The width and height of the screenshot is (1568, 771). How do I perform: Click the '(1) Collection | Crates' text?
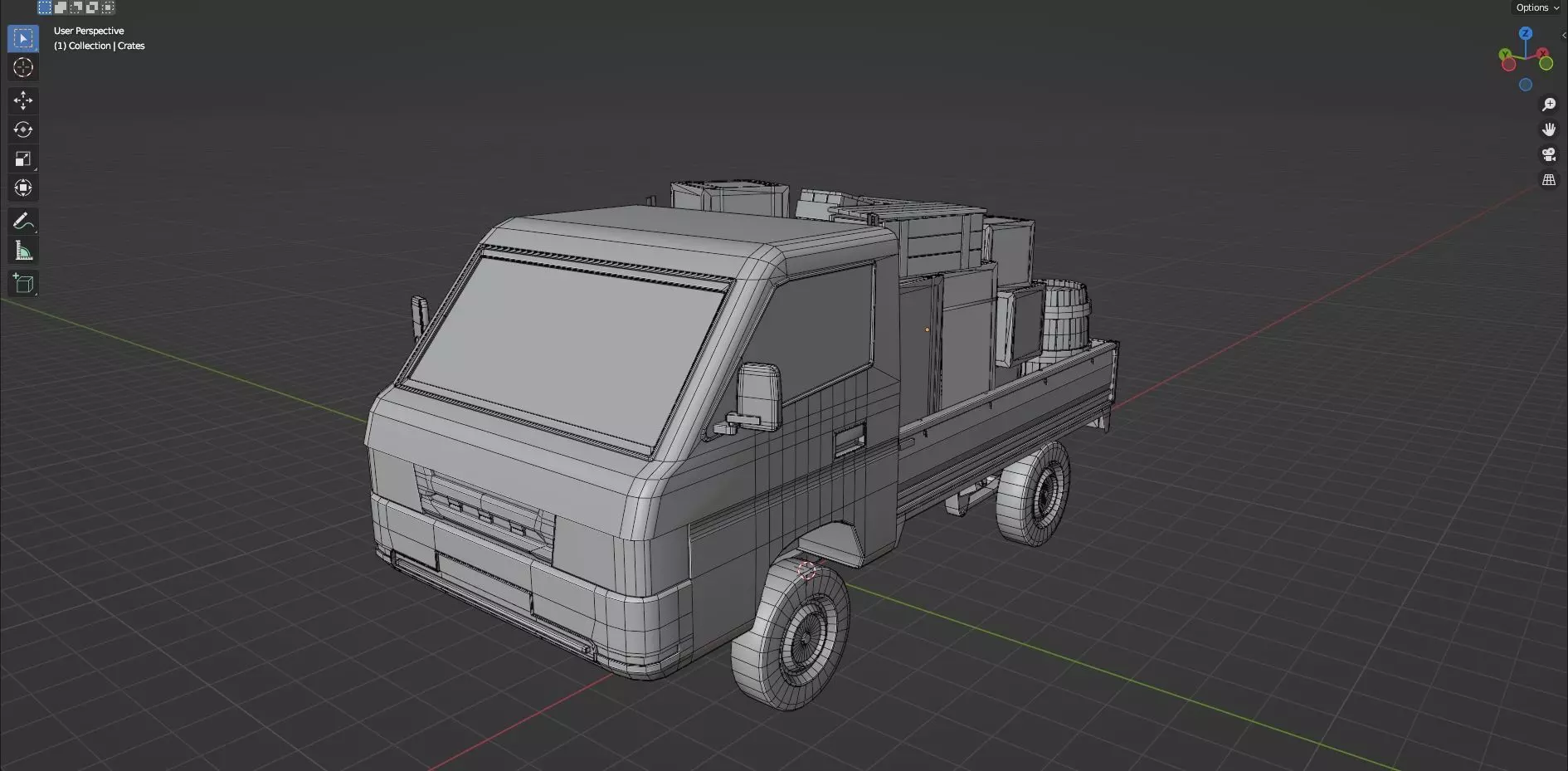pos(99,46)
